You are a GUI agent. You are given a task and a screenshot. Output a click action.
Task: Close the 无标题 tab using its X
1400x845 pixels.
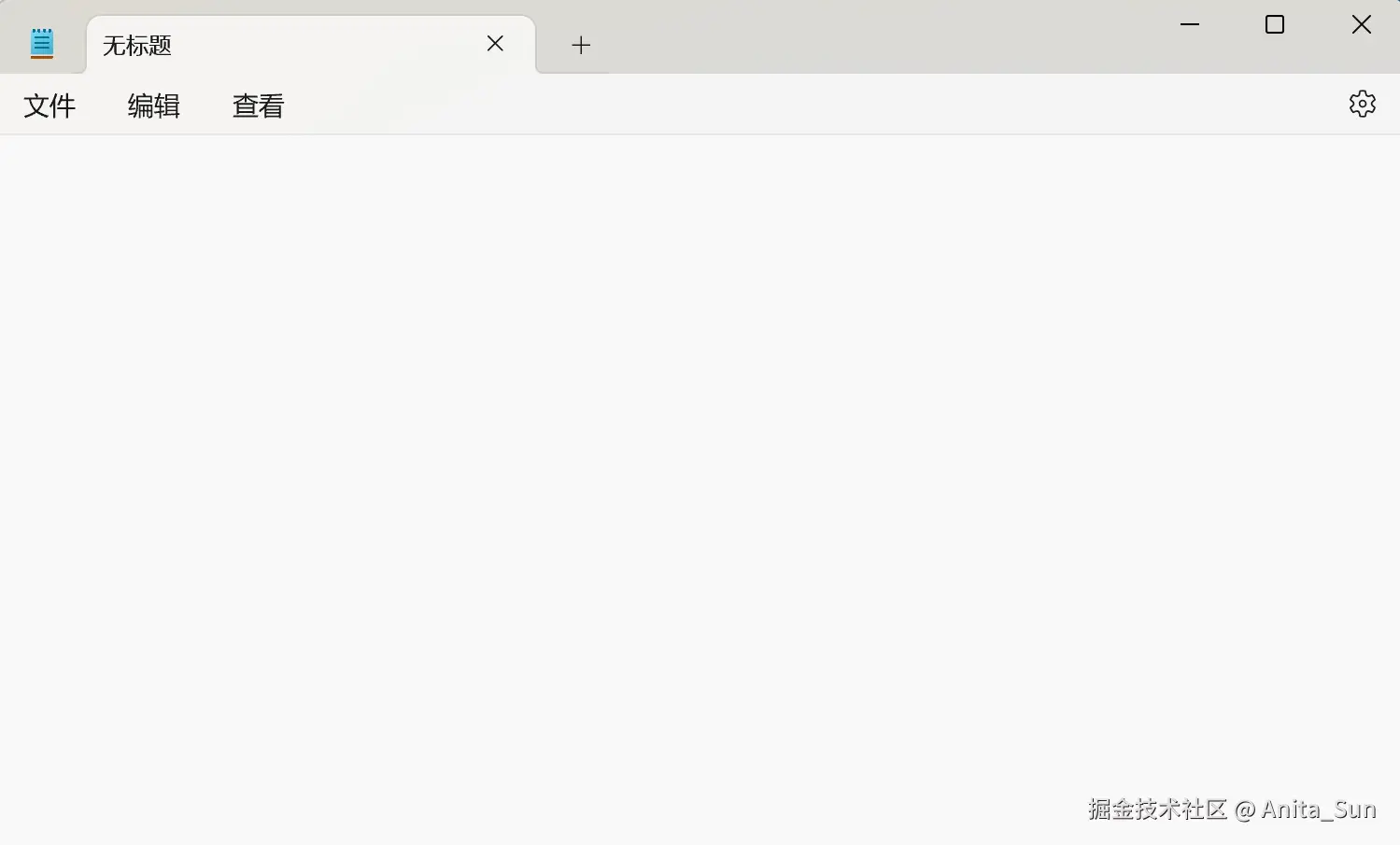(x=495, y=44)
